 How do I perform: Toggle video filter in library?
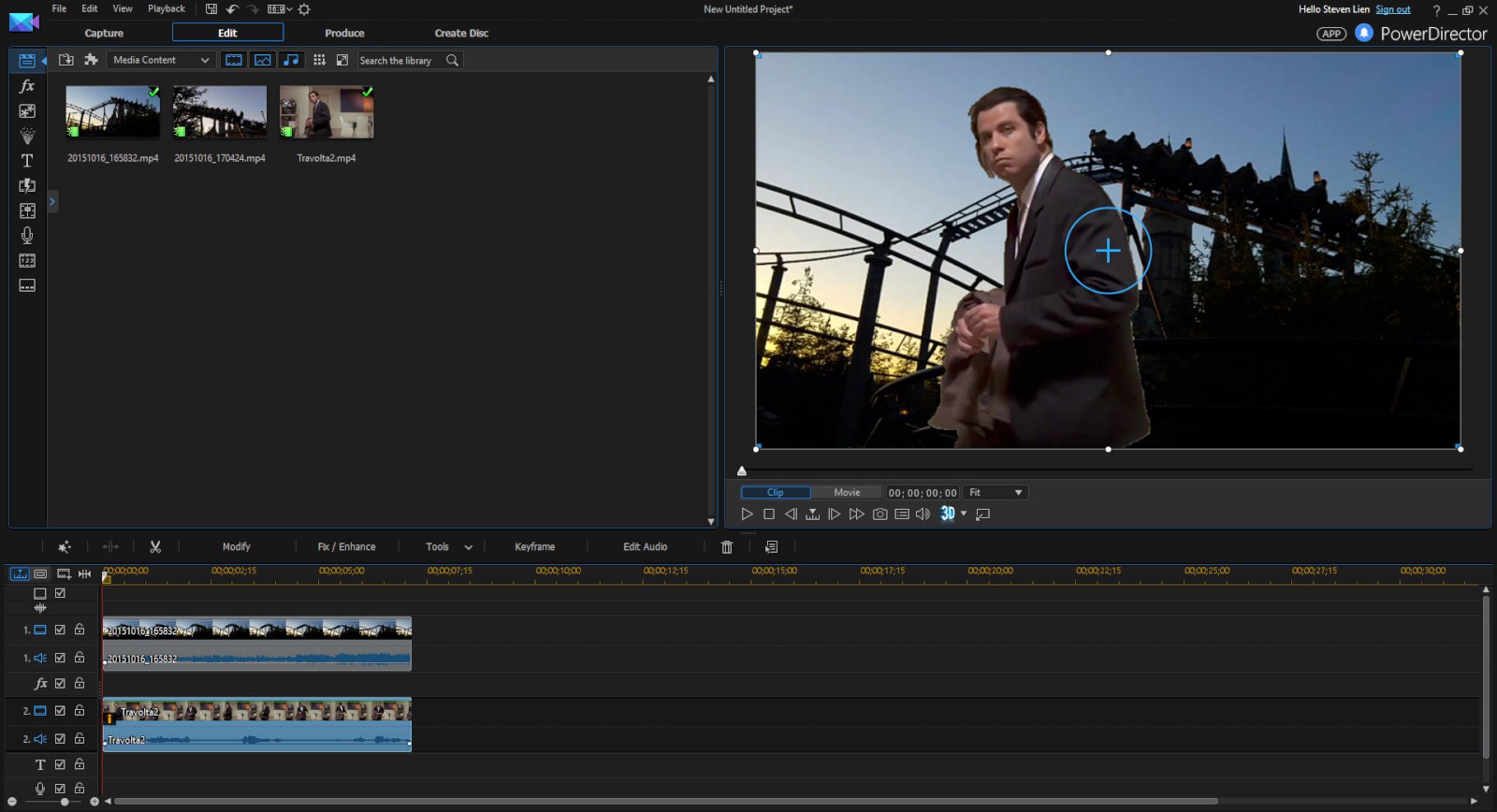click(234, 60)
